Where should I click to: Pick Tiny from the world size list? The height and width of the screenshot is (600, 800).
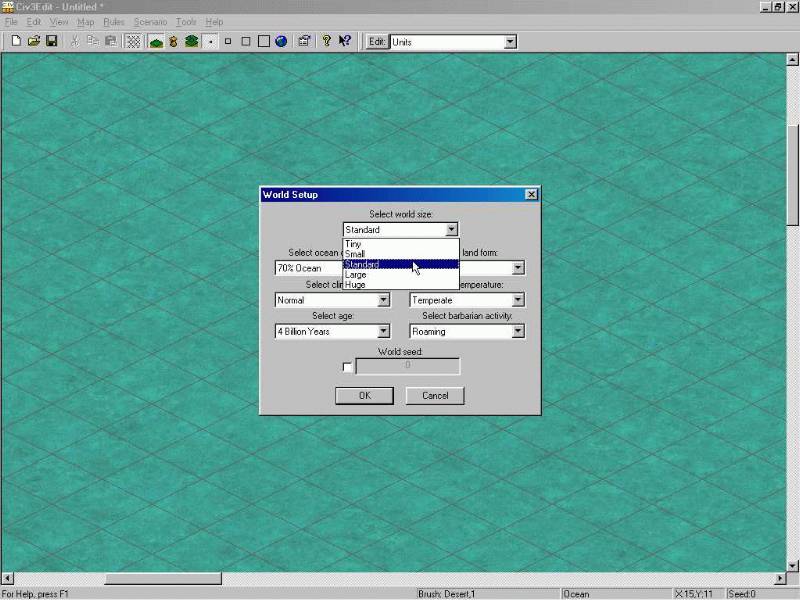401,244
